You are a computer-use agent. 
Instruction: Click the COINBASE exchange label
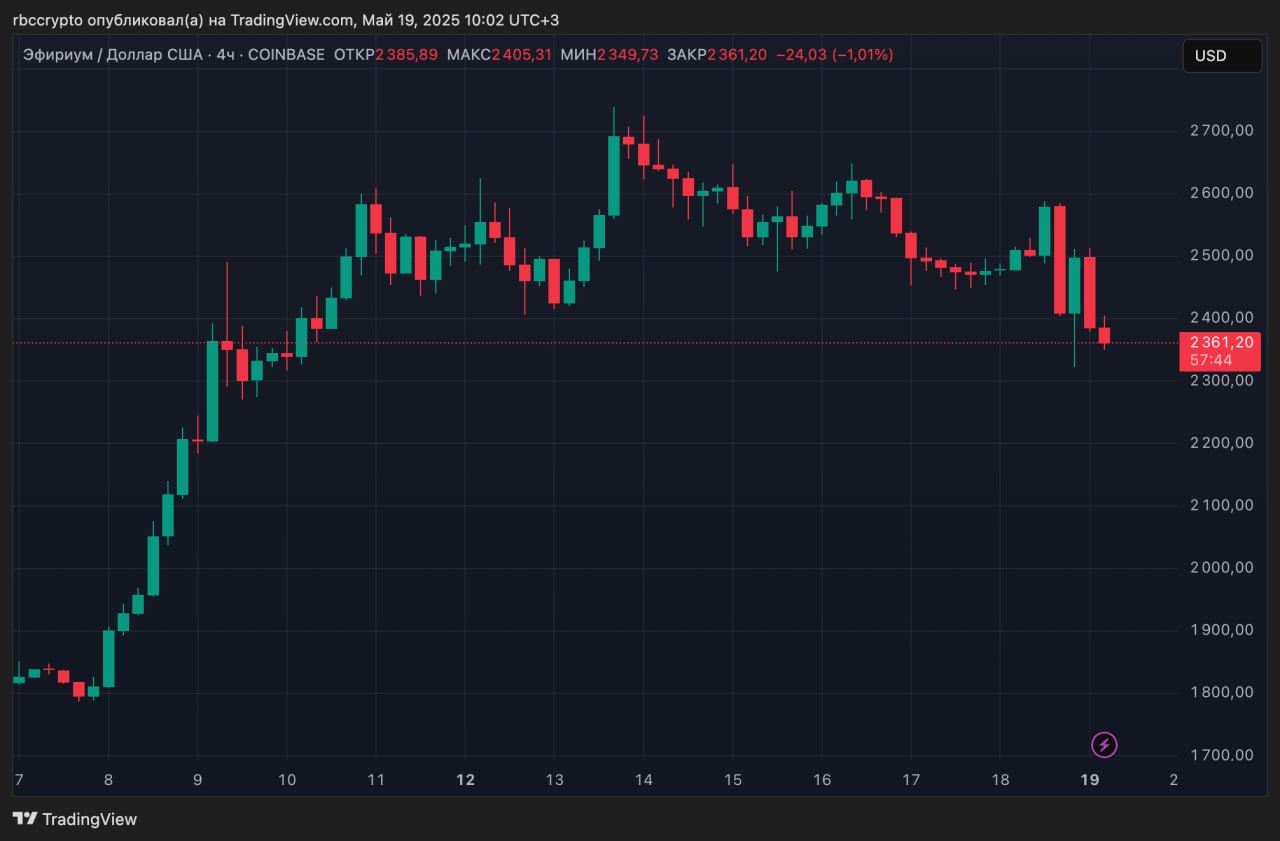[x=286, y=55]
